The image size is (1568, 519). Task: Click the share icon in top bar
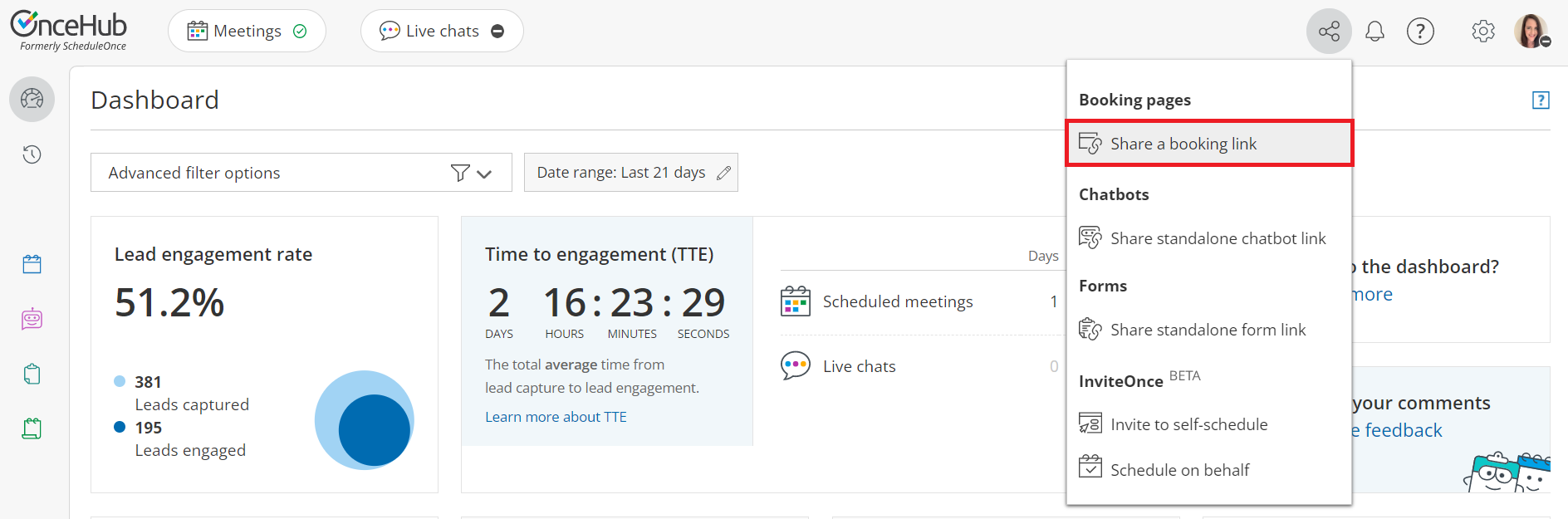click(1329, 32)
